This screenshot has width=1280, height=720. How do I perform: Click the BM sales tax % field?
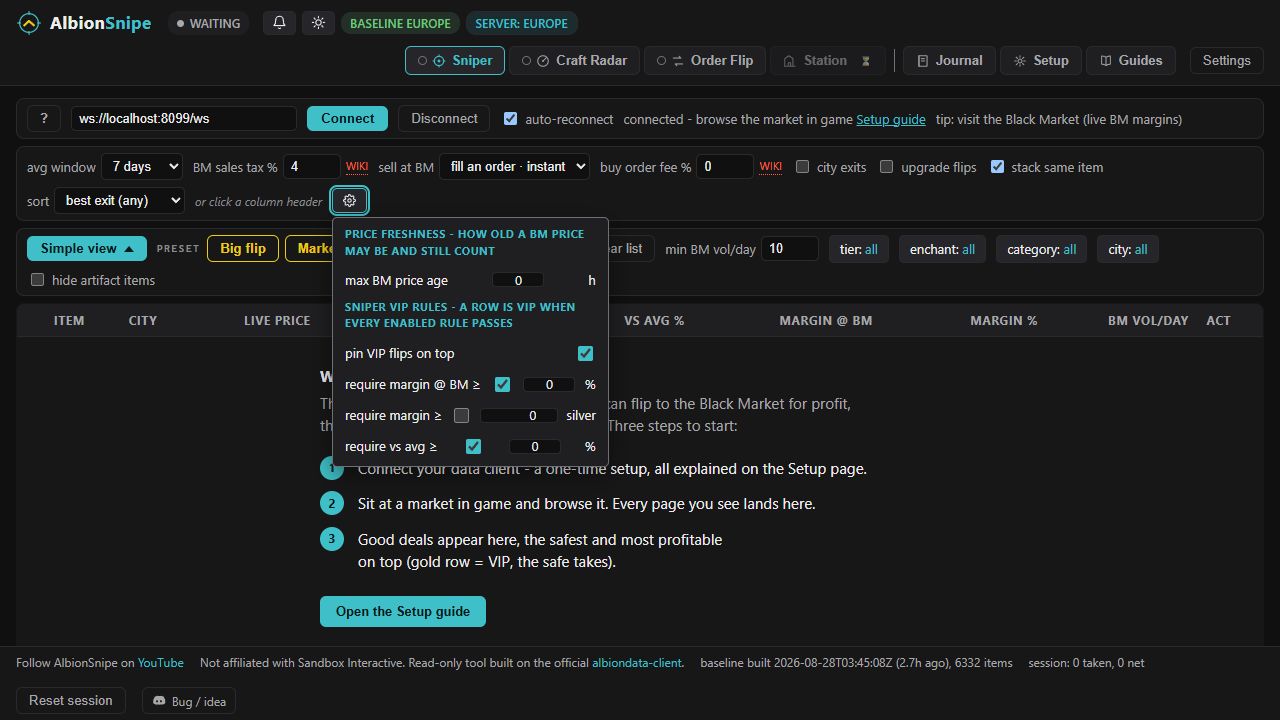click(312, 167)
